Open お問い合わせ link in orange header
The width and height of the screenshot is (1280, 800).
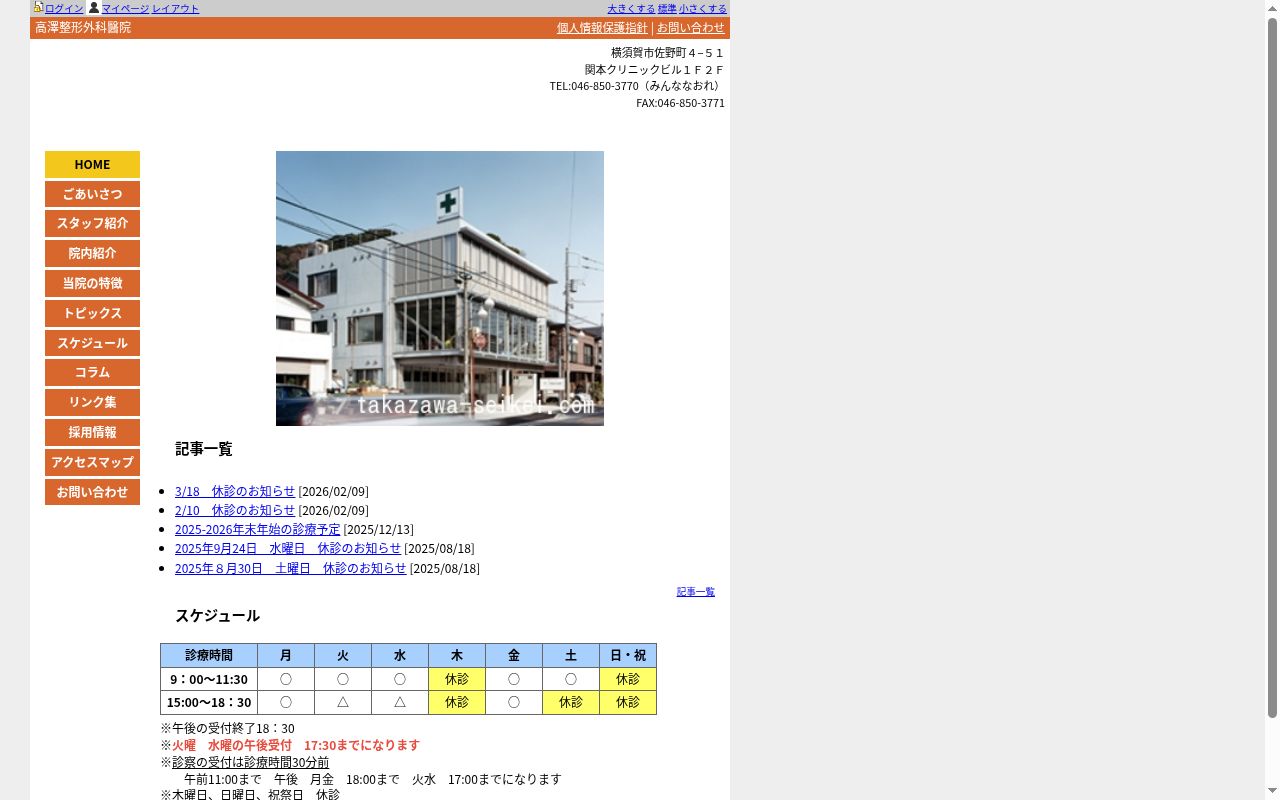[x=691, y=28]
